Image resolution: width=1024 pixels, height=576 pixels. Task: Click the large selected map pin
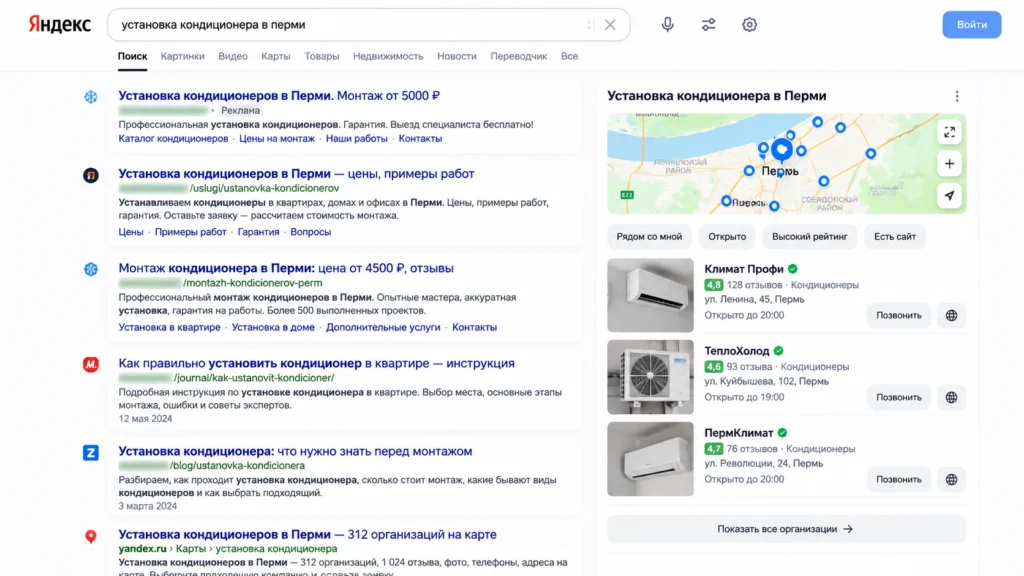pyautogui.click(x=782, y=151)
